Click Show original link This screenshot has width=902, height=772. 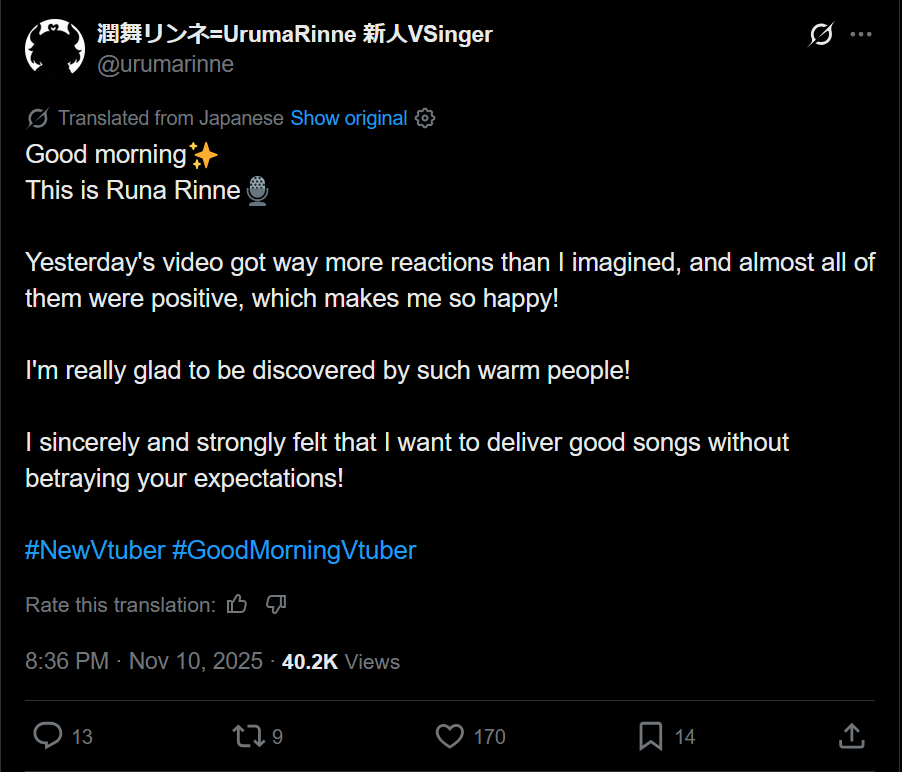click(x=348, y=118)
